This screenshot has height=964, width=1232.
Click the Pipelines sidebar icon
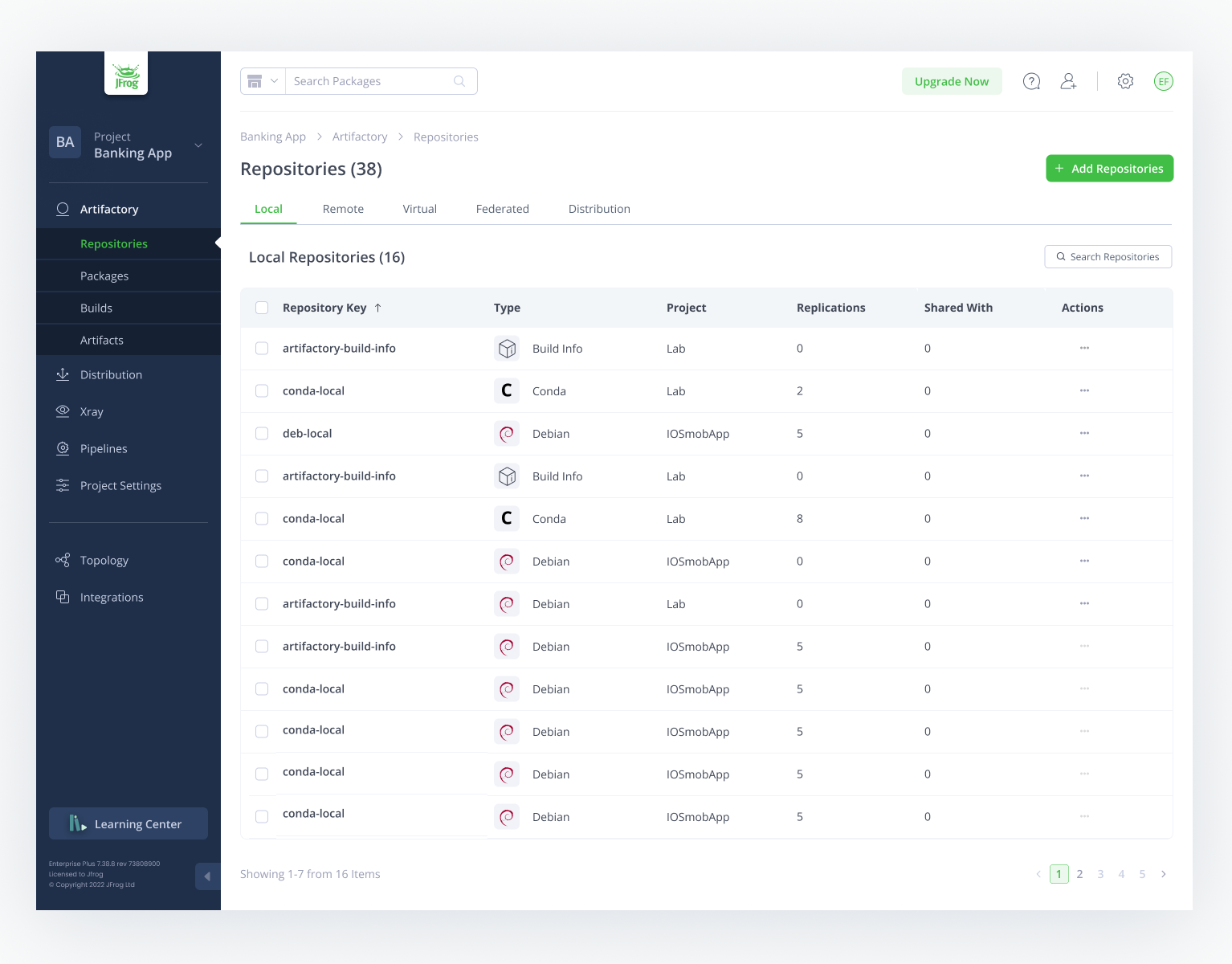63,448
